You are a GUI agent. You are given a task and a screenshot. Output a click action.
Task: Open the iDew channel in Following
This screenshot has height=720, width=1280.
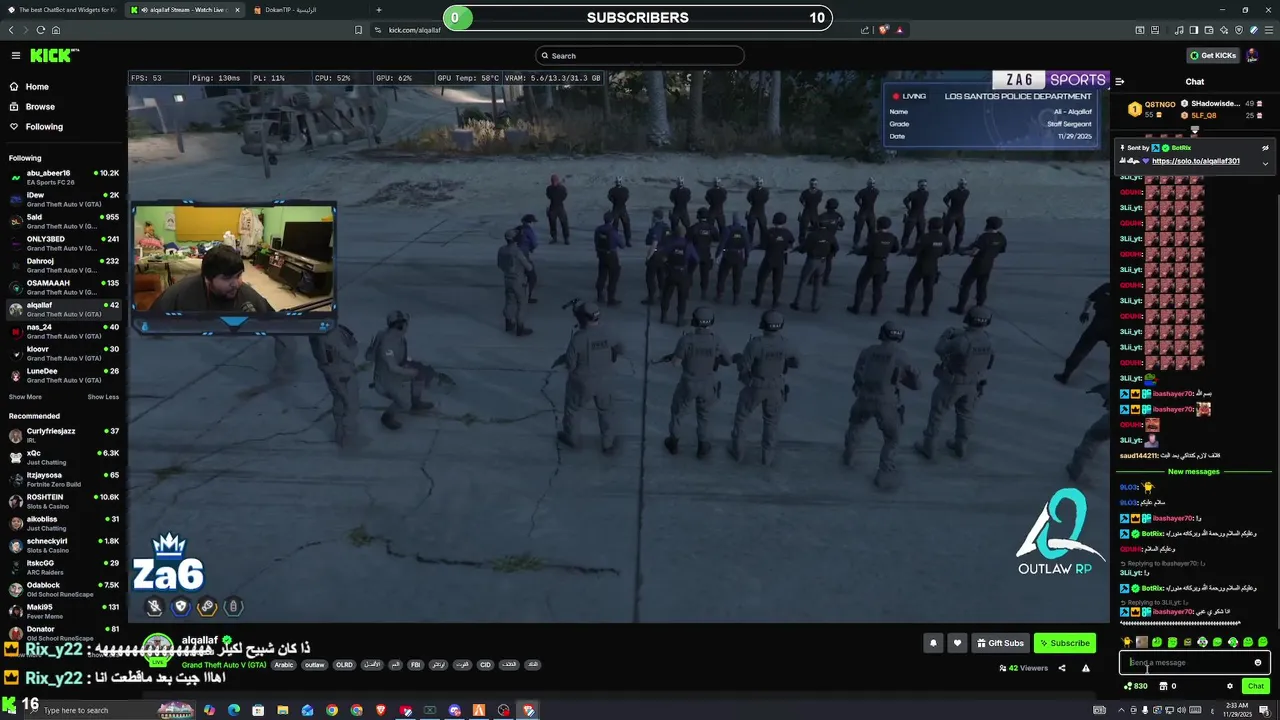pos(64,199)
